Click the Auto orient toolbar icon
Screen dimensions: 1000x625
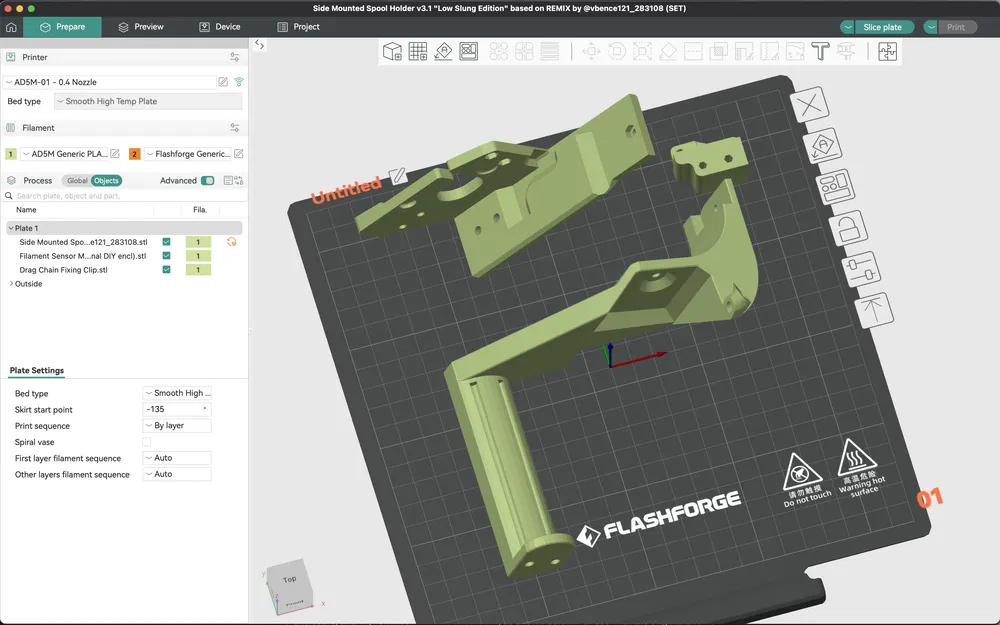(443, 52)
